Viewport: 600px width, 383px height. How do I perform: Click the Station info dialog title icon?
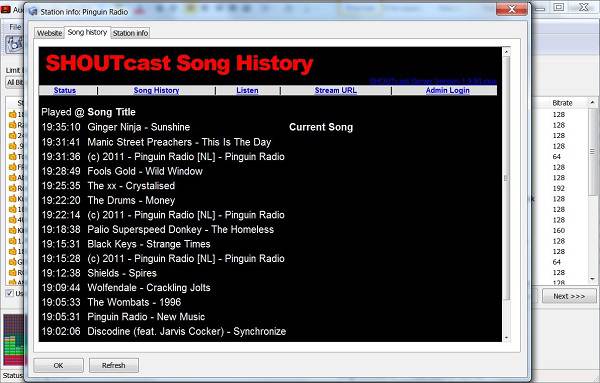(x=33, y=12)
